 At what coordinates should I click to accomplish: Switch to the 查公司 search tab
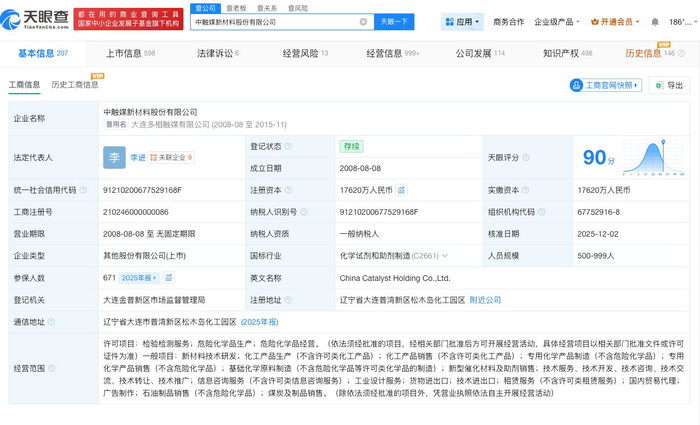(x=205, y=8)
